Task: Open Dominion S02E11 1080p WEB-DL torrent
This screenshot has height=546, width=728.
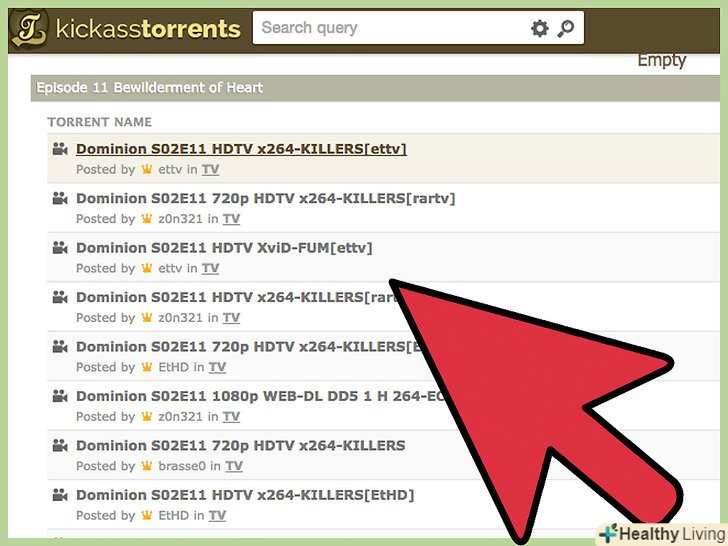Action: point(260,396)
